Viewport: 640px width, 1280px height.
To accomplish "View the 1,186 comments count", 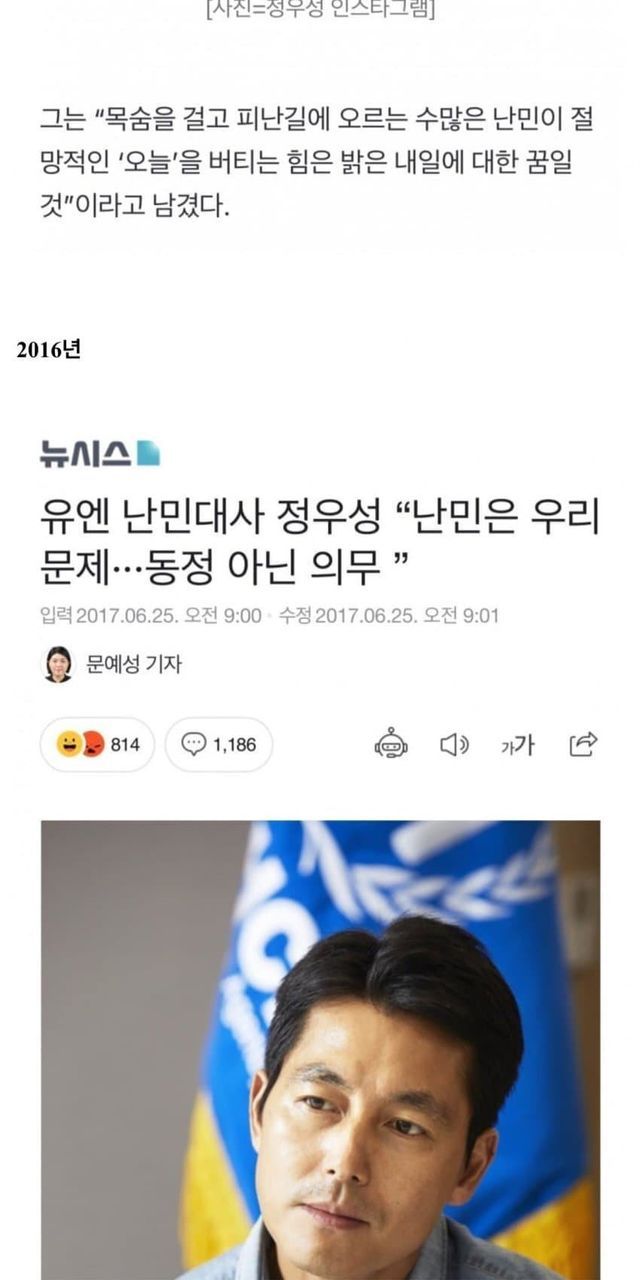I will tap(235, 745).
